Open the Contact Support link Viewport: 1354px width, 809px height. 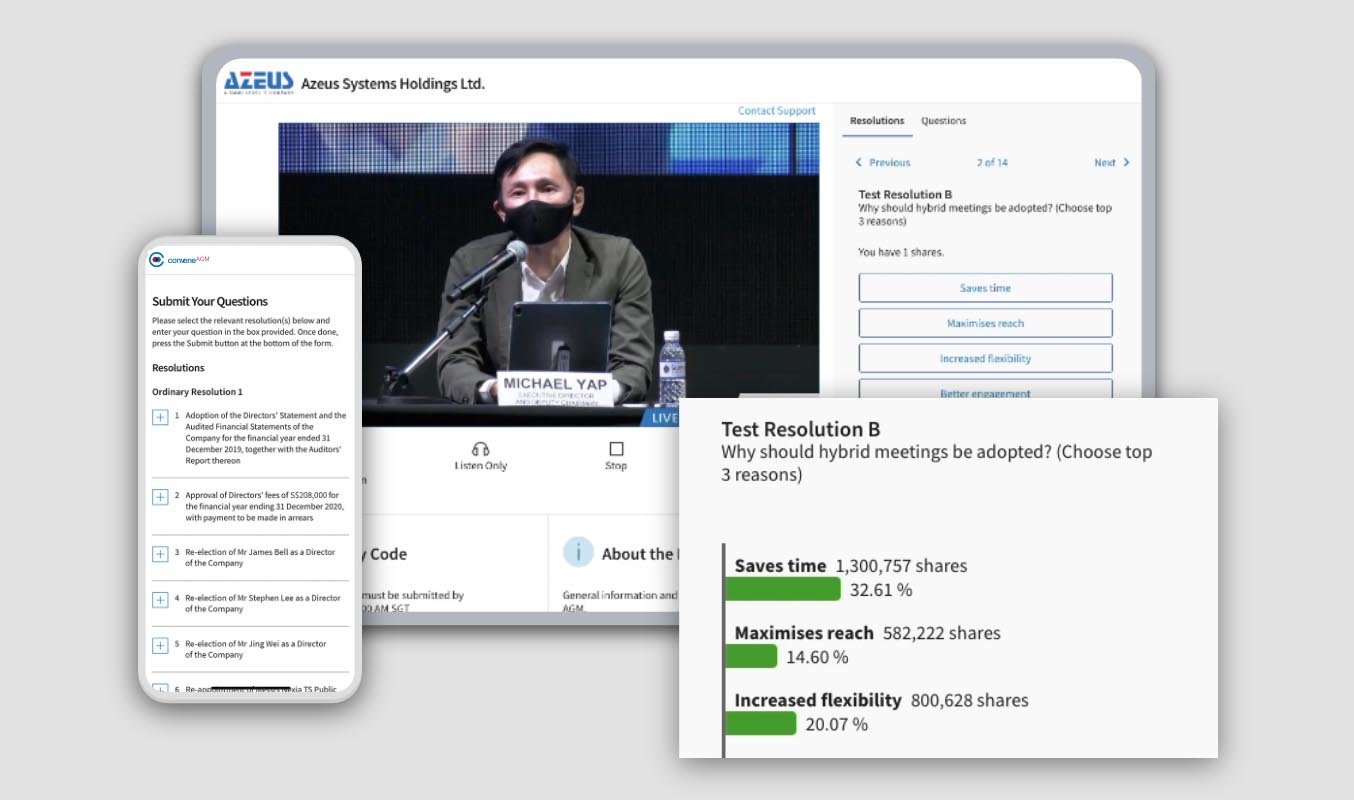click(x=777, y=110)
